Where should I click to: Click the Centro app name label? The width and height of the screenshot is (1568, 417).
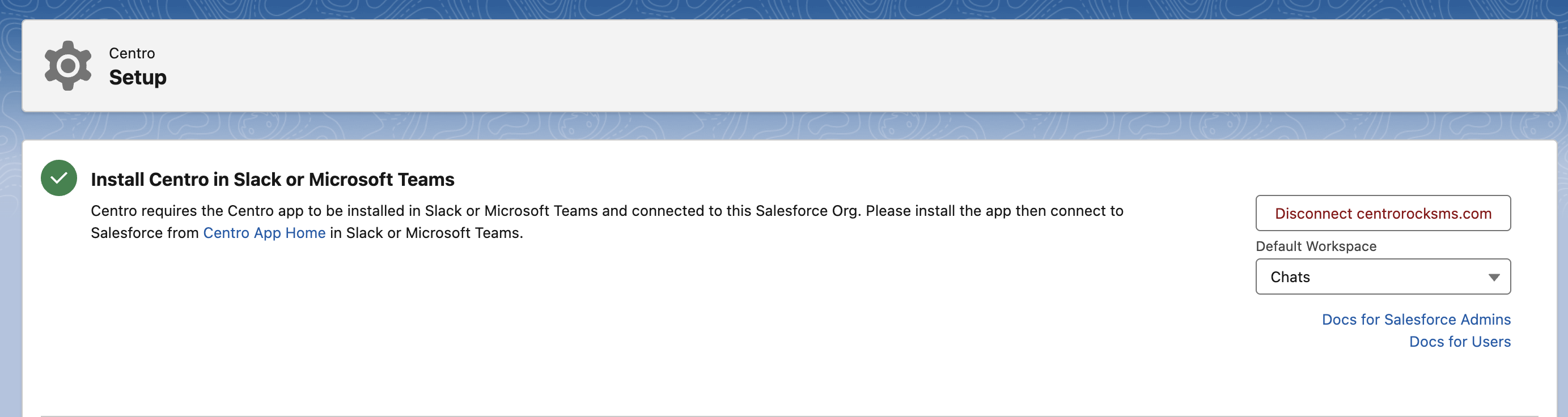click(x=132, y=53)
